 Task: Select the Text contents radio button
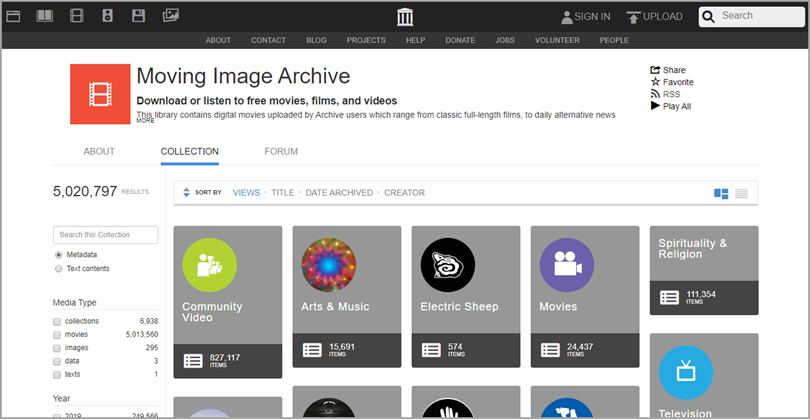58,269
